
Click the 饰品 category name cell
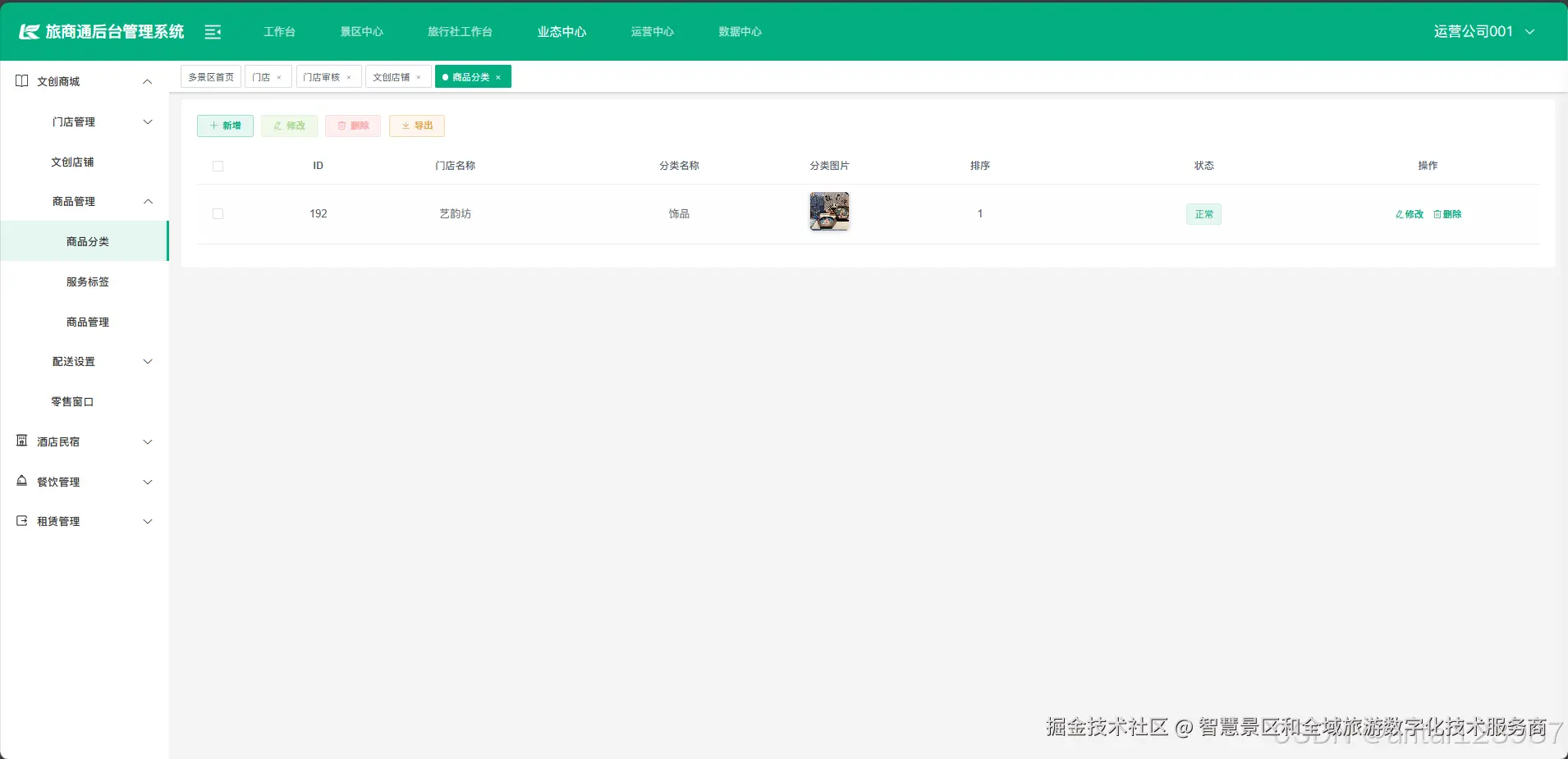(x=679, y=213)
